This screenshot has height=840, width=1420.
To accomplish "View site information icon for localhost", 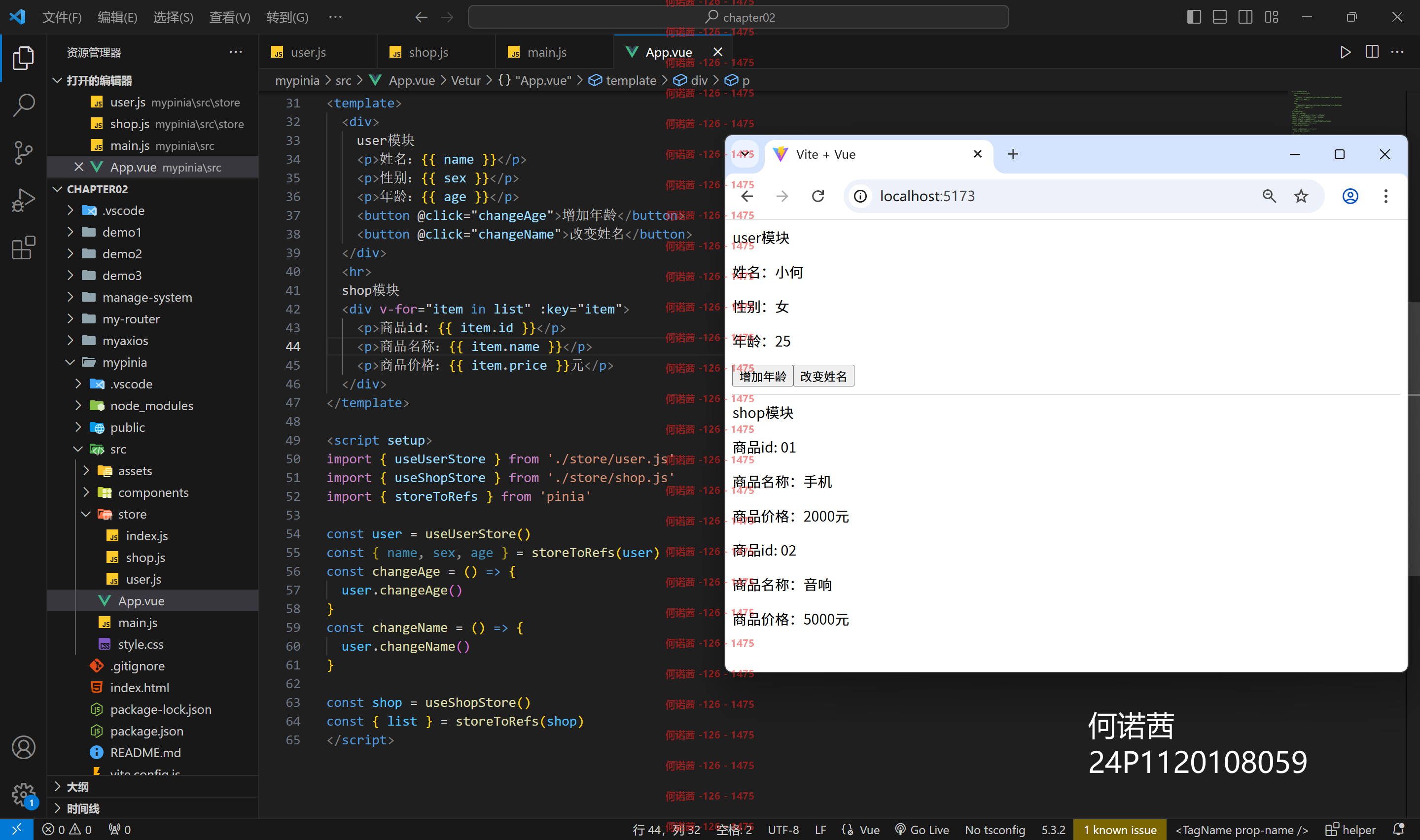I will point(860,196).
